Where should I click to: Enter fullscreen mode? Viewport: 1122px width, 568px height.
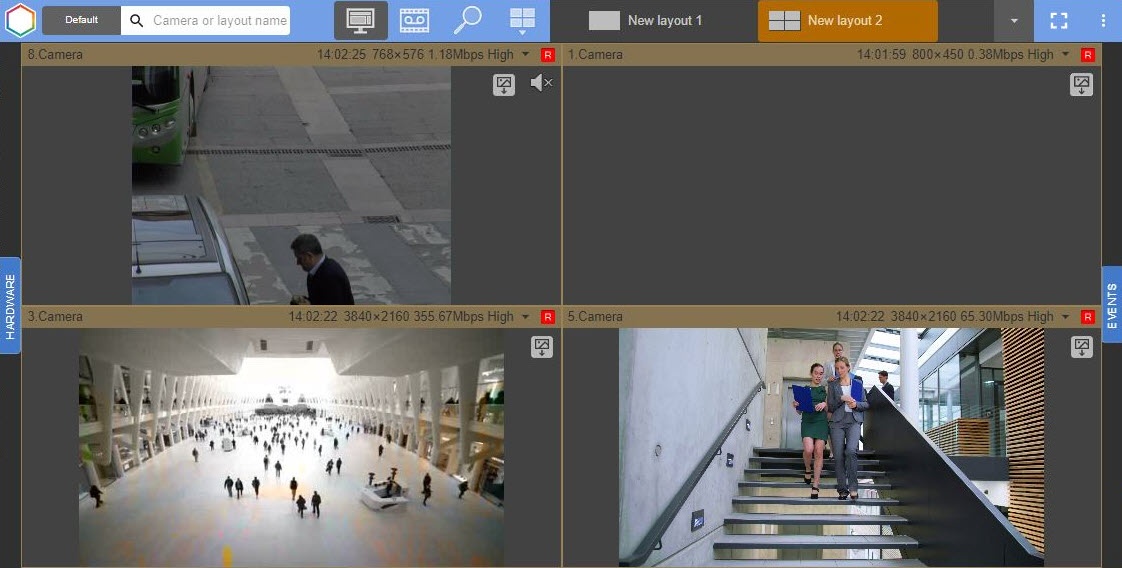tap(1058, 20)
